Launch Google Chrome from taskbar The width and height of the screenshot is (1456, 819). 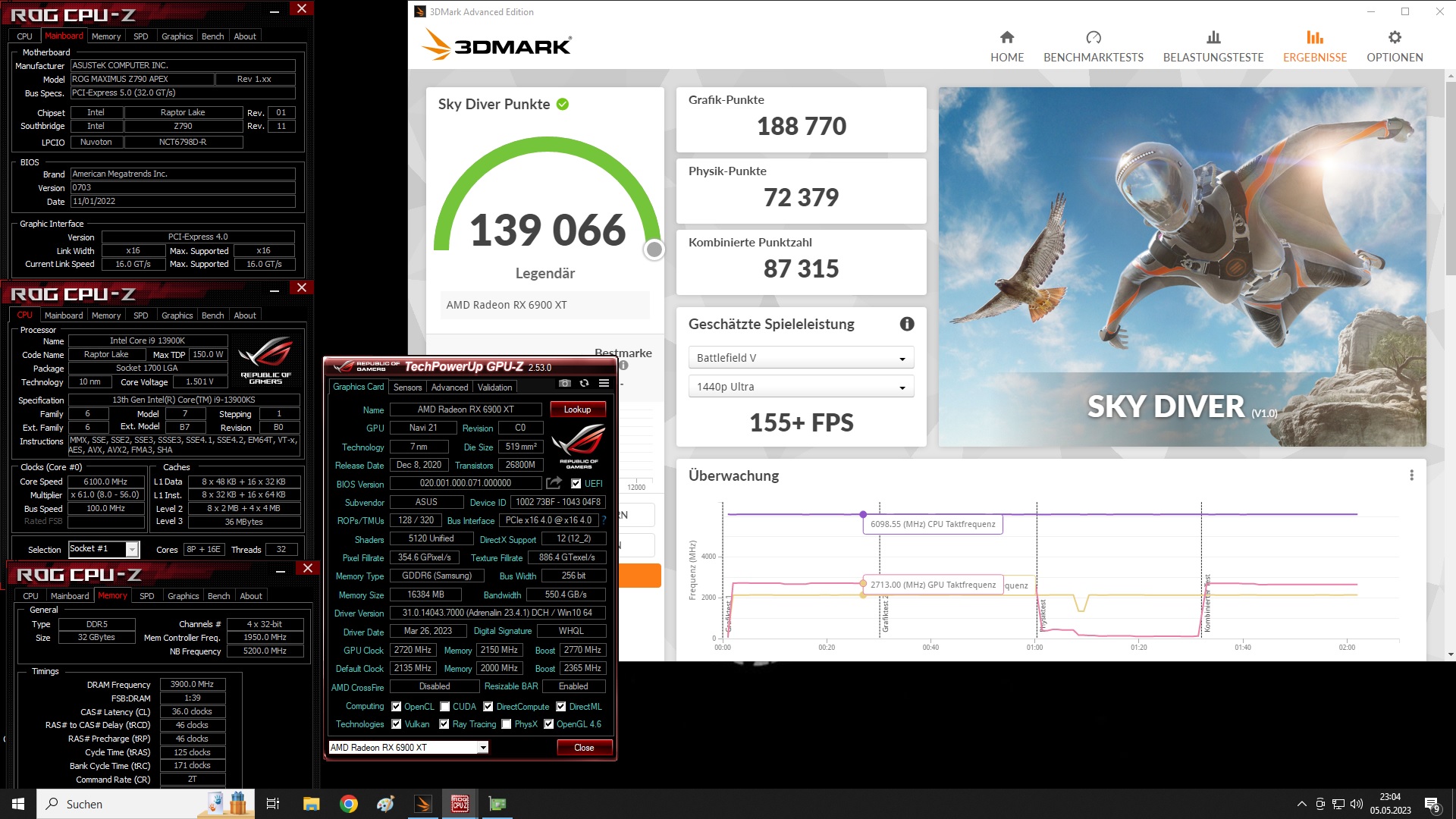click(x=348, y=804)
